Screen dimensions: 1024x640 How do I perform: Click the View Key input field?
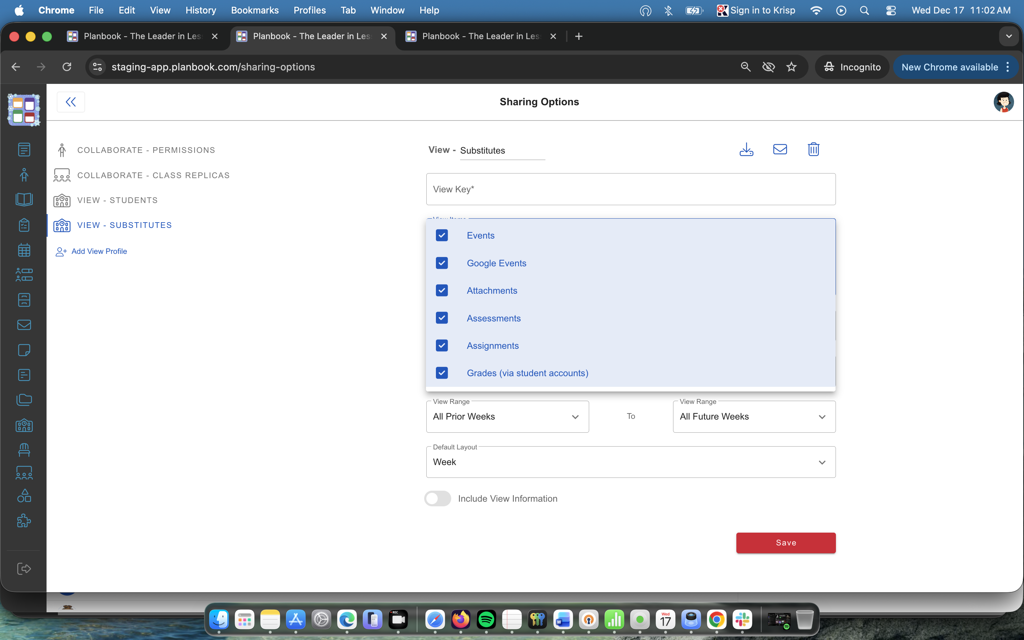click(630, 189)
